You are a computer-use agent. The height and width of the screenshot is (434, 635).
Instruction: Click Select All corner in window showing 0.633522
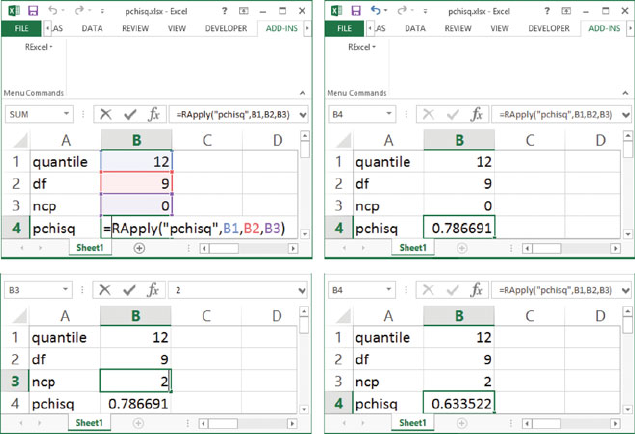pos(343,316)
